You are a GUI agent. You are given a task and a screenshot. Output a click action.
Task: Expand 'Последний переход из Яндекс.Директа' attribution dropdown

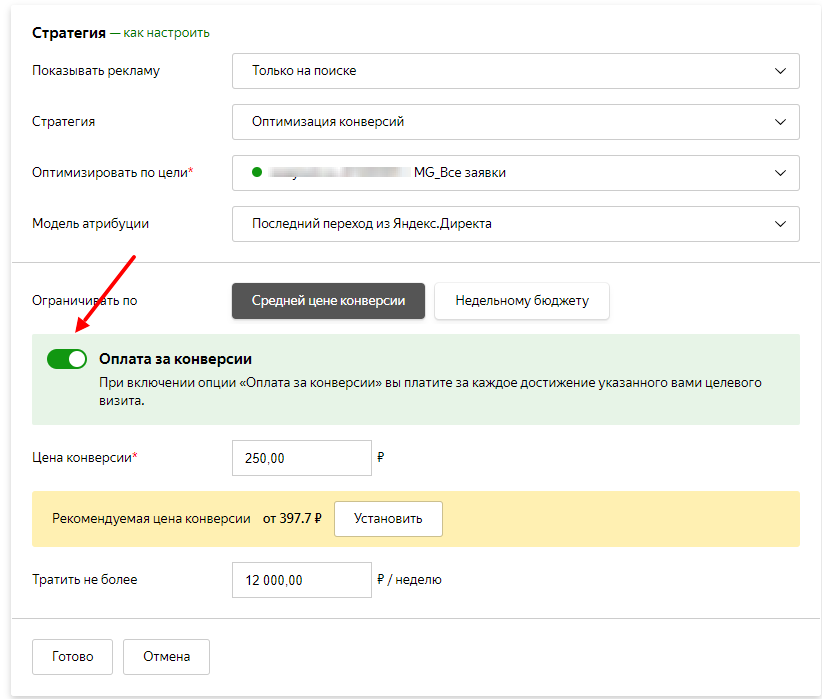(500, 224)
